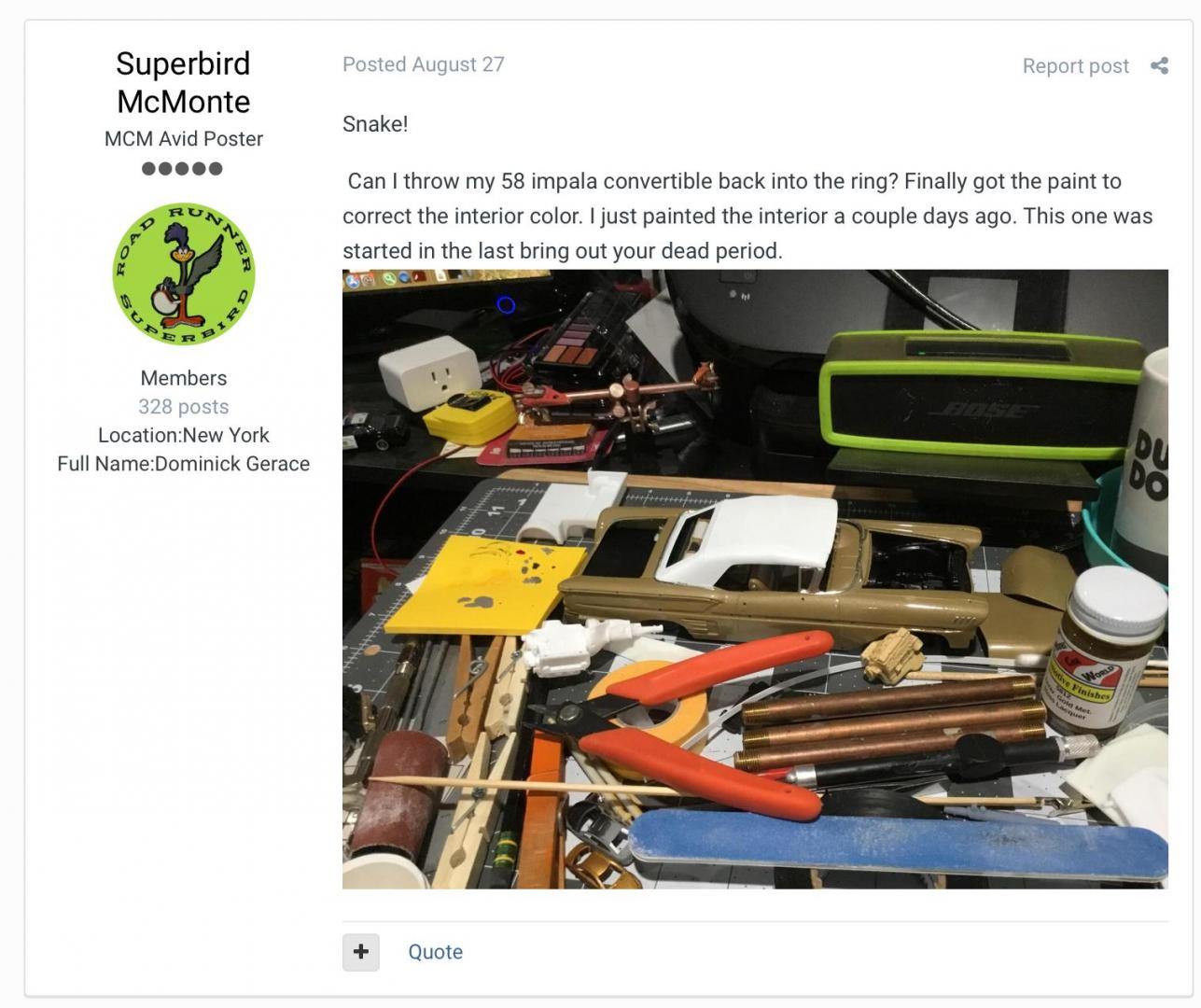The width and height of the screenshot is (1201, 1008).
Task: Click the 'Snake!' line in post
Action: 375,124
